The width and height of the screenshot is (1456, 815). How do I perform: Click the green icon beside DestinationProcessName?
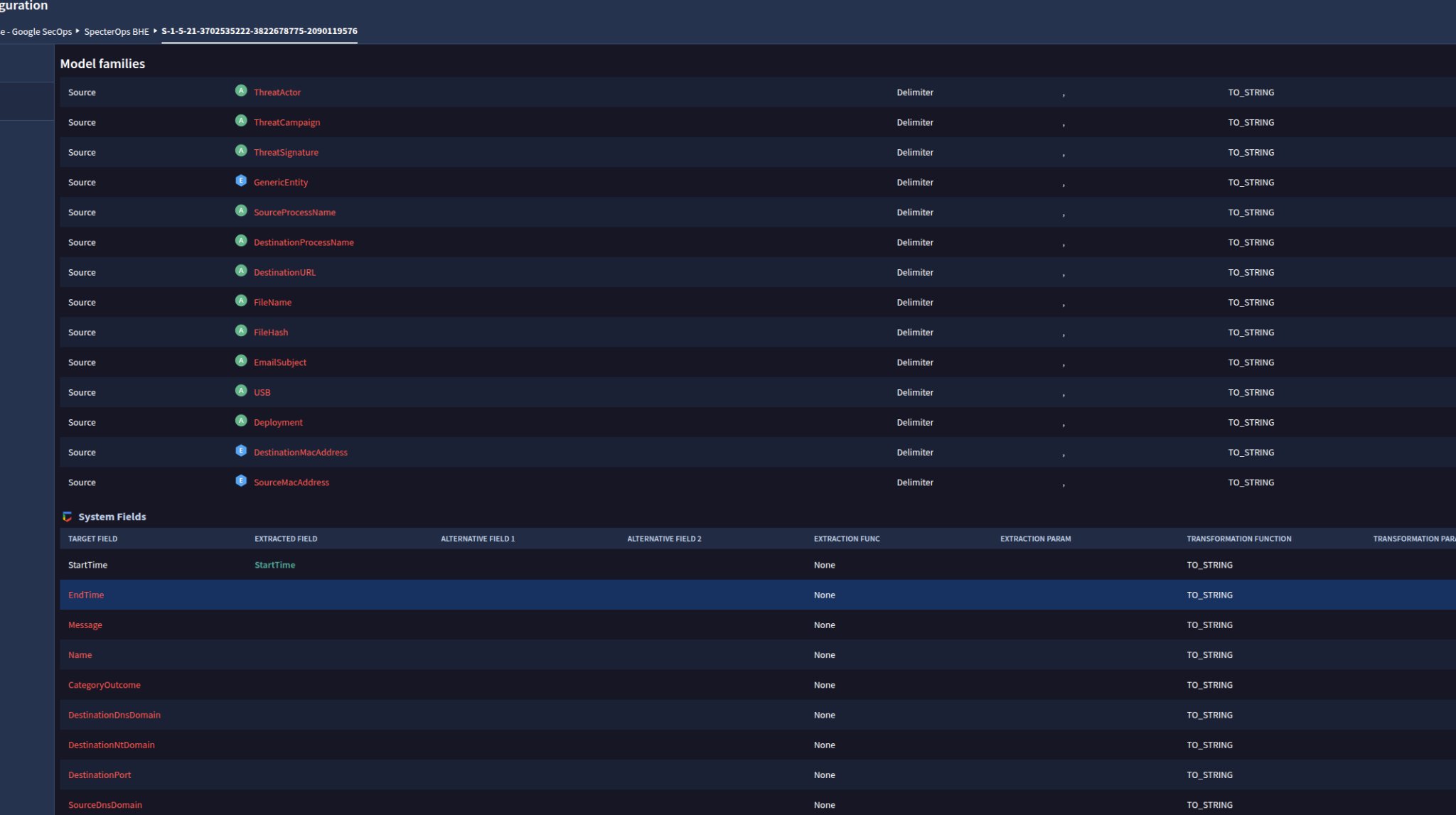tap(241, 241)
